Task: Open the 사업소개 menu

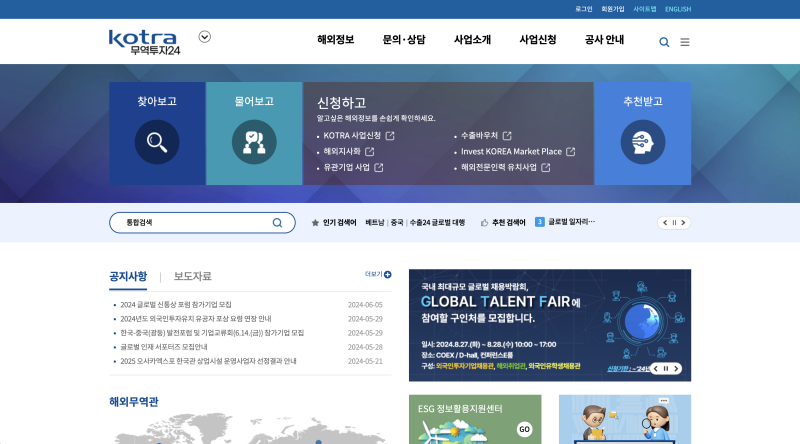Action: (x=472, y=40)
